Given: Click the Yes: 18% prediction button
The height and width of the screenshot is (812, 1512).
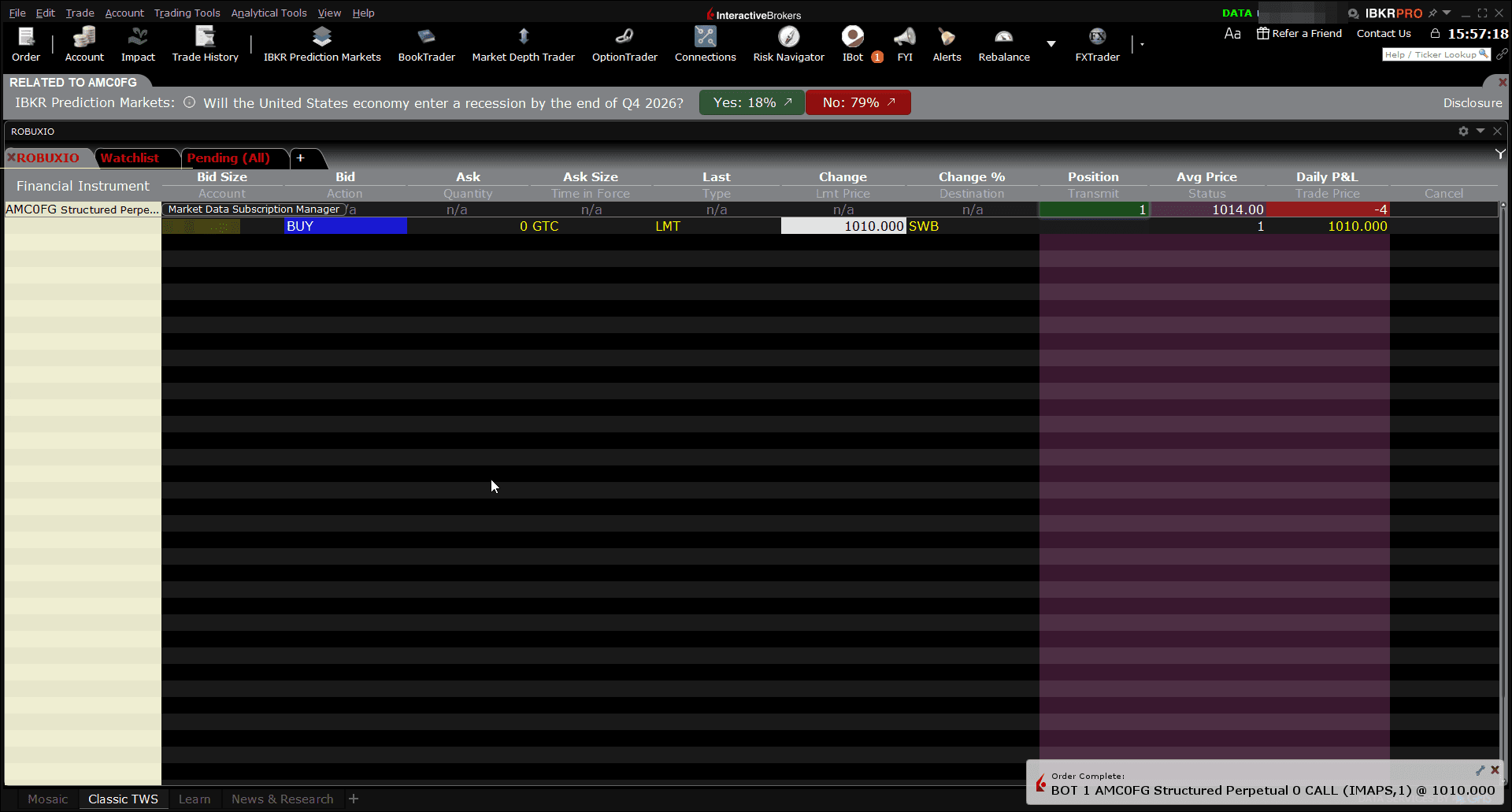Looking at the screenshot, I should [x=752, y=102].
